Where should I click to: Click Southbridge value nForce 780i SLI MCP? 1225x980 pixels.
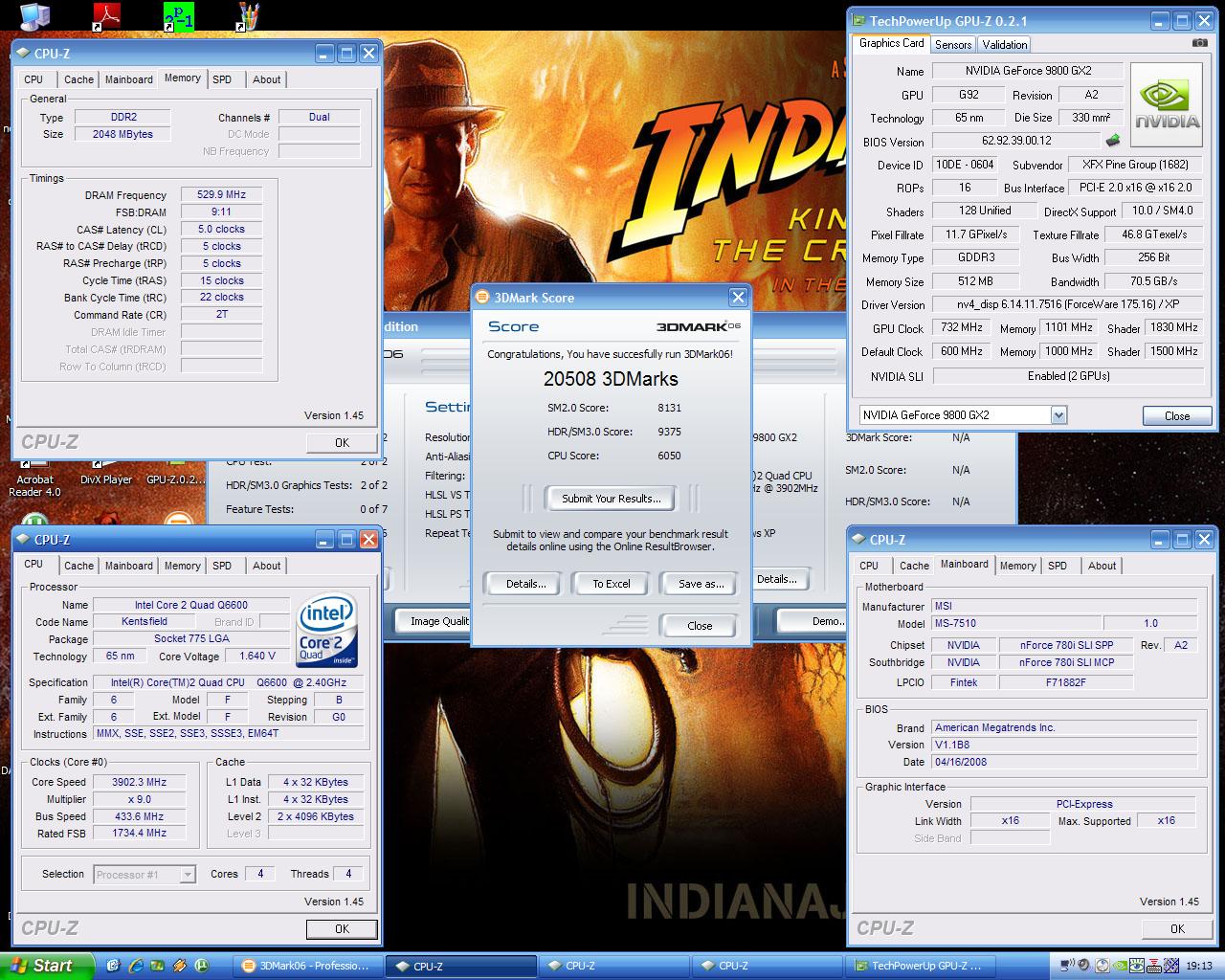1066,663
